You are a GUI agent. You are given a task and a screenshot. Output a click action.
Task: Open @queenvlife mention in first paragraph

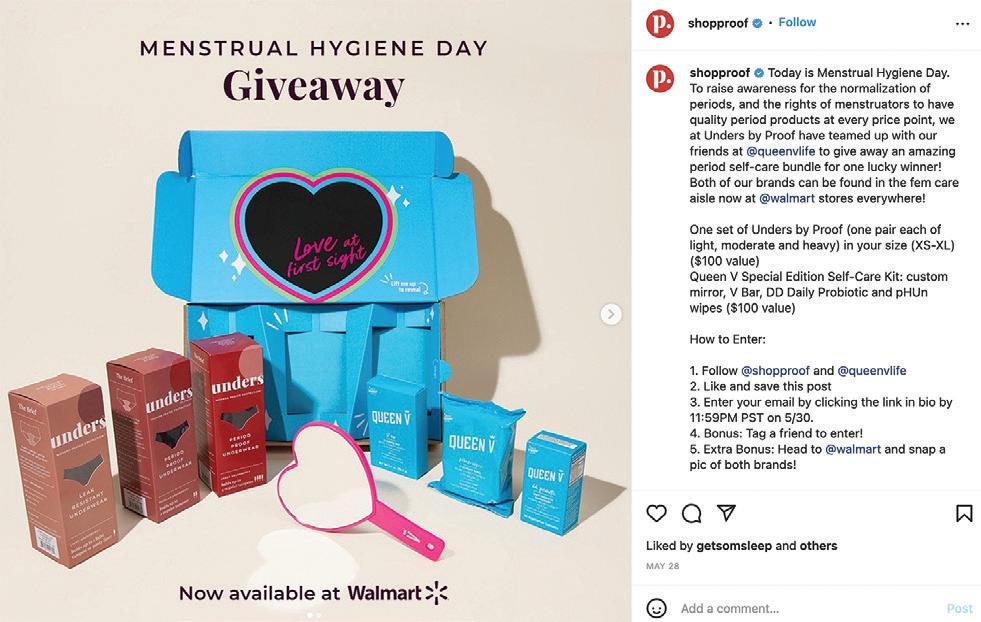[781, 151]
